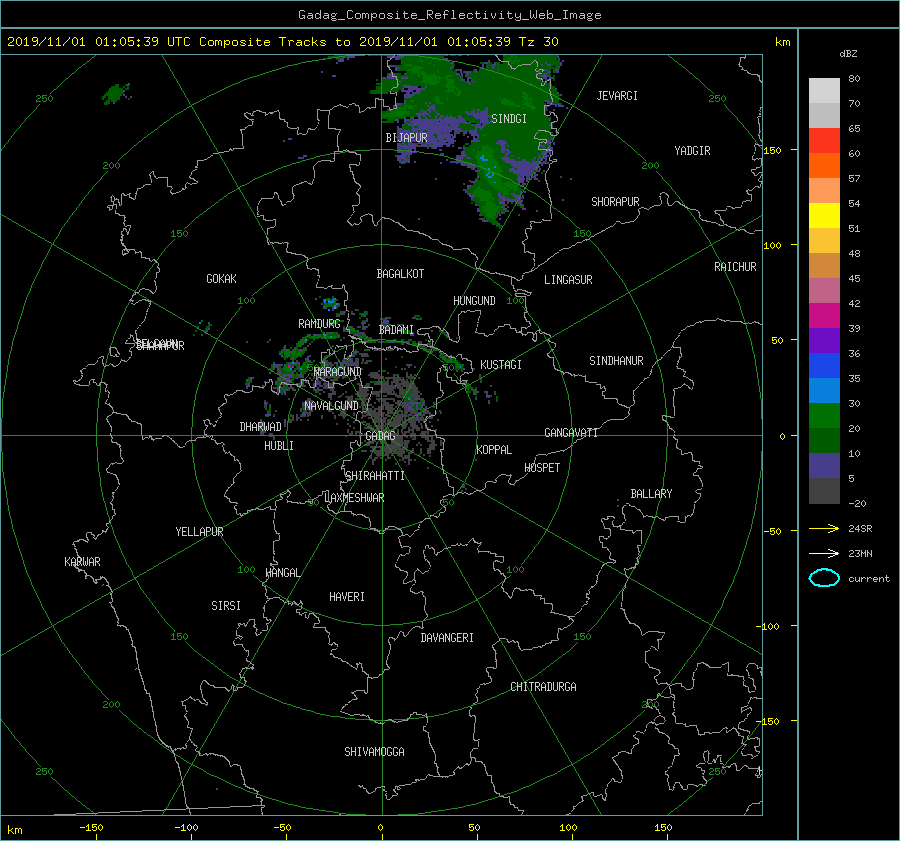The height and width of the screenshot is (841, 900).
Task: Click the SHORAPUR label
Action: pos(615,202)
